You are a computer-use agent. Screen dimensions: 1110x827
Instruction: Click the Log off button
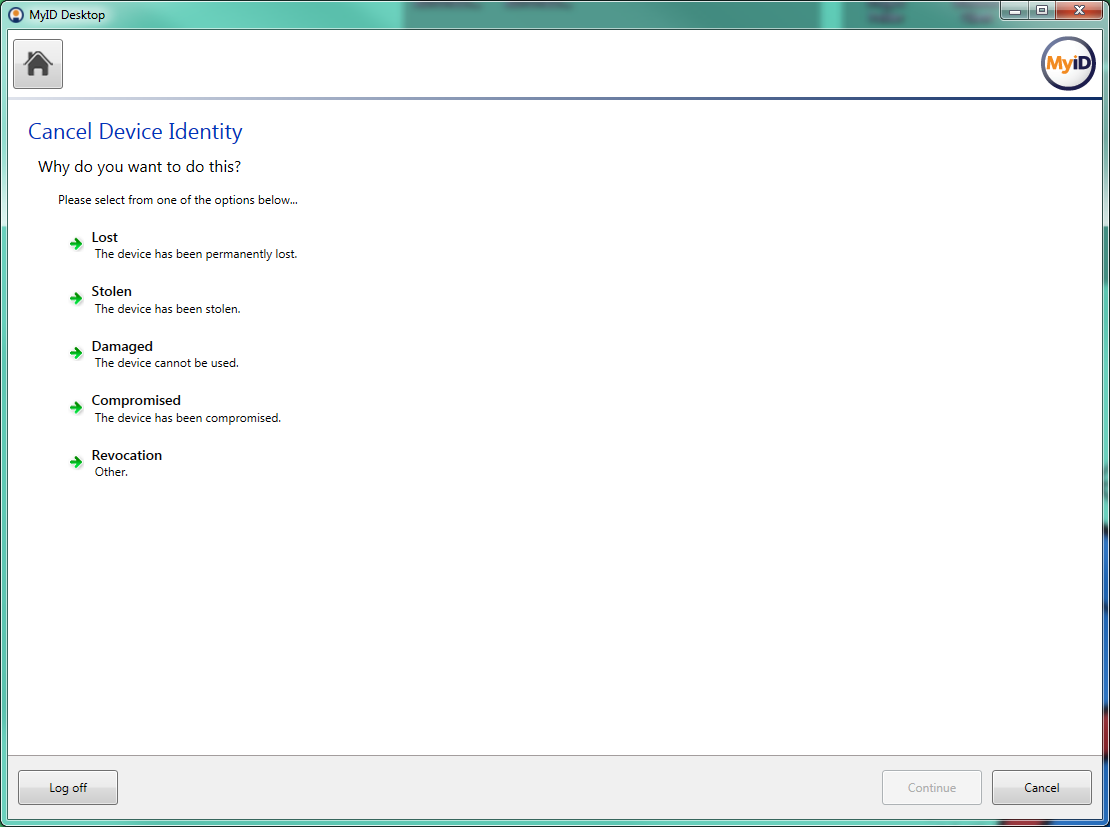click(x=68, y=788)
